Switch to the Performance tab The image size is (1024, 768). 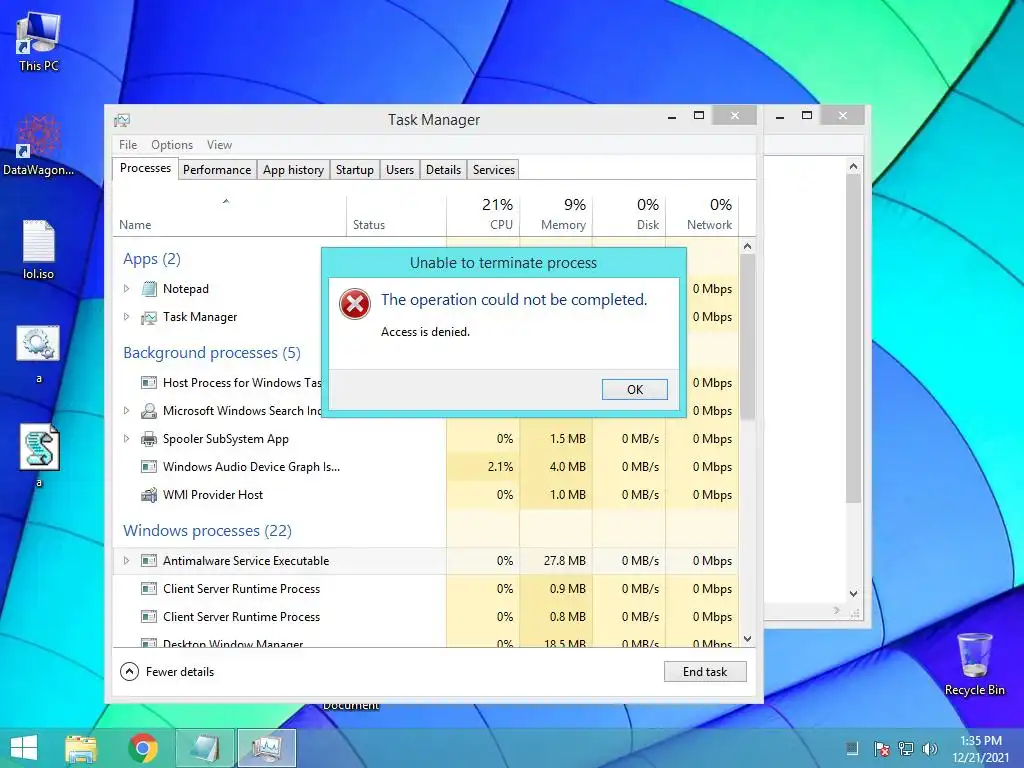217,170
